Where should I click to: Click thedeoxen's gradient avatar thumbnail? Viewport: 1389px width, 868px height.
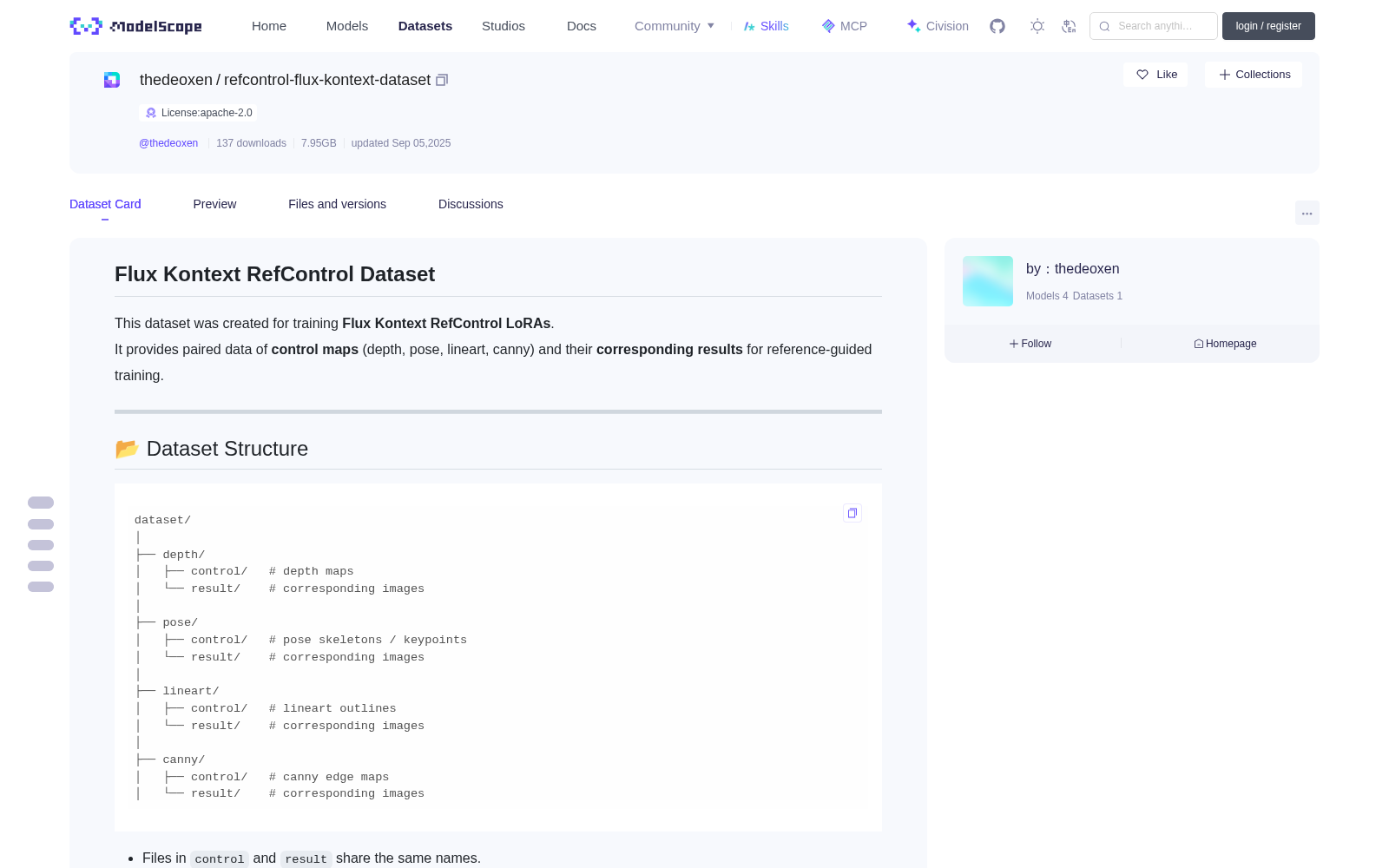click(x=988, y=281)
